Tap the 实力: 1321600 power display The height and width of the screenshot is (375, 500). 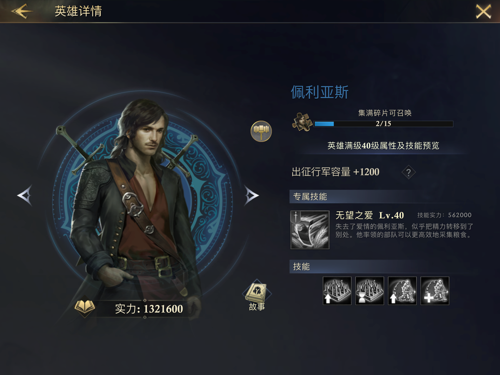pos(149,309)
